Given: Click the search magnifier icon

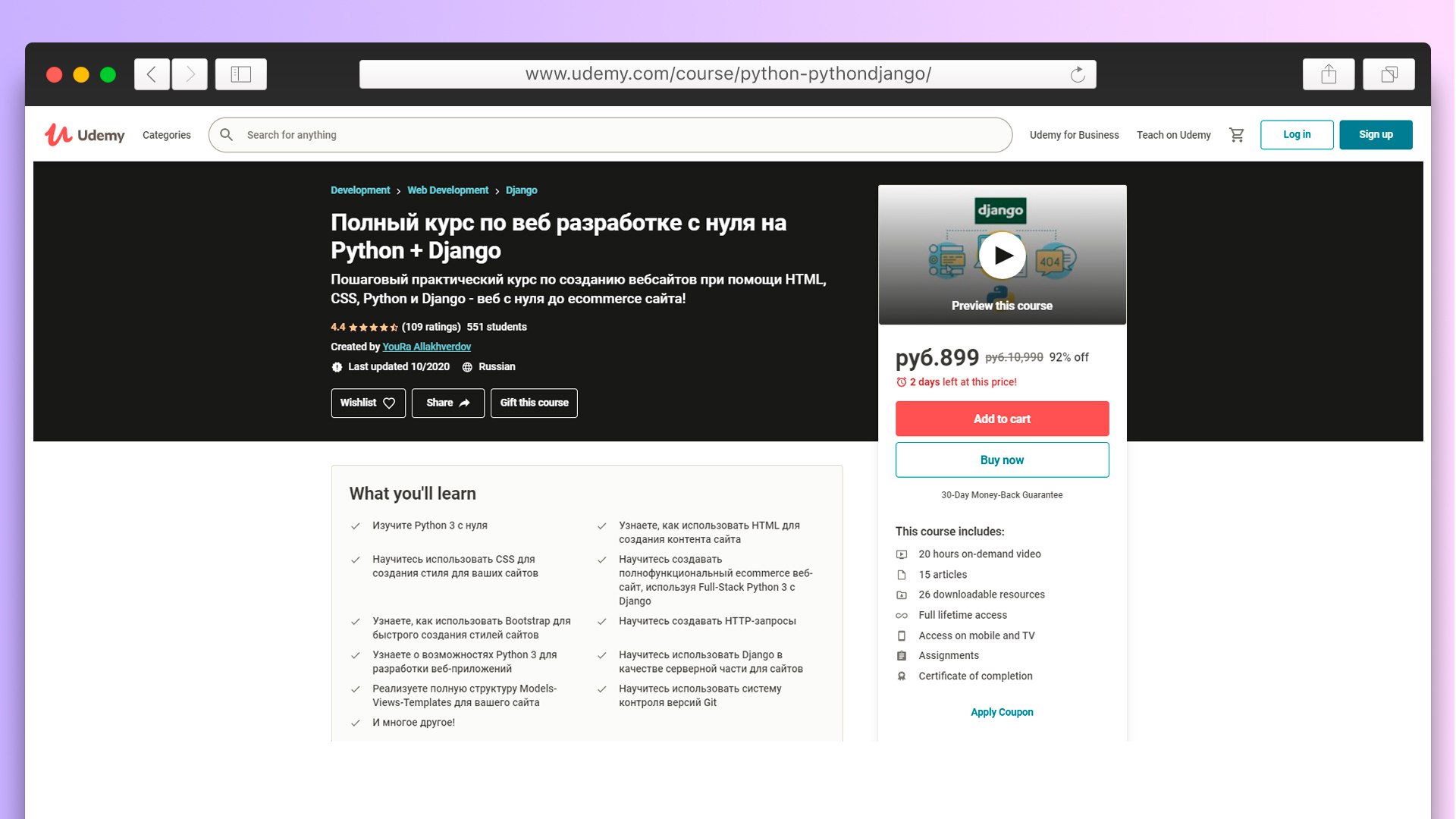Looking at the screenshot, I should pyautogui.click(x=226, y=135).
